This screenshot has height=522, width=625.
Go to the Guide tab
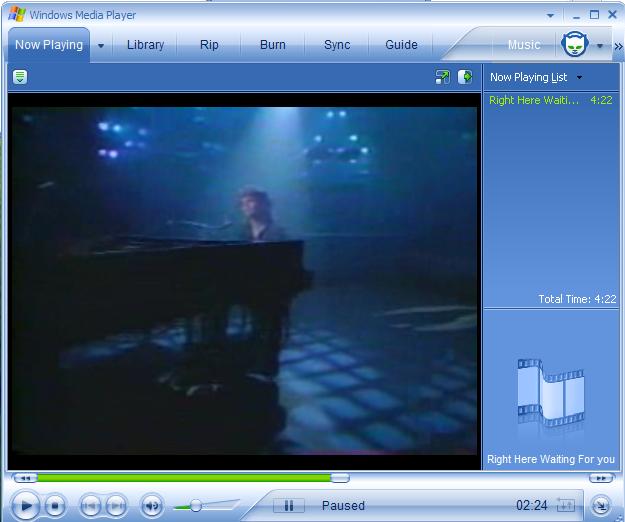[401, 45]
